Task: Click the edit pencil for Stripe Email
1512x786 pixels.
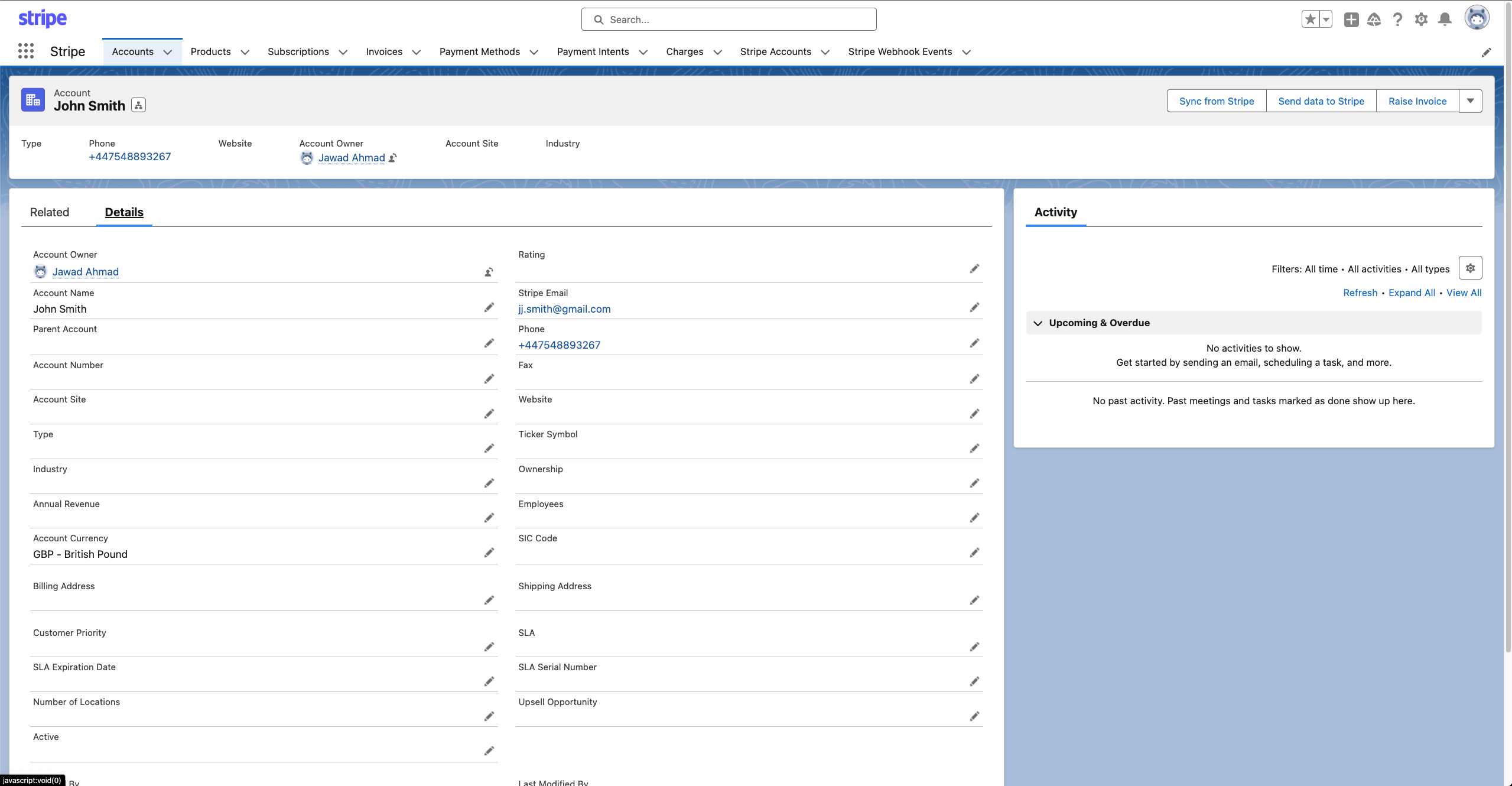Action: (974, 307)
